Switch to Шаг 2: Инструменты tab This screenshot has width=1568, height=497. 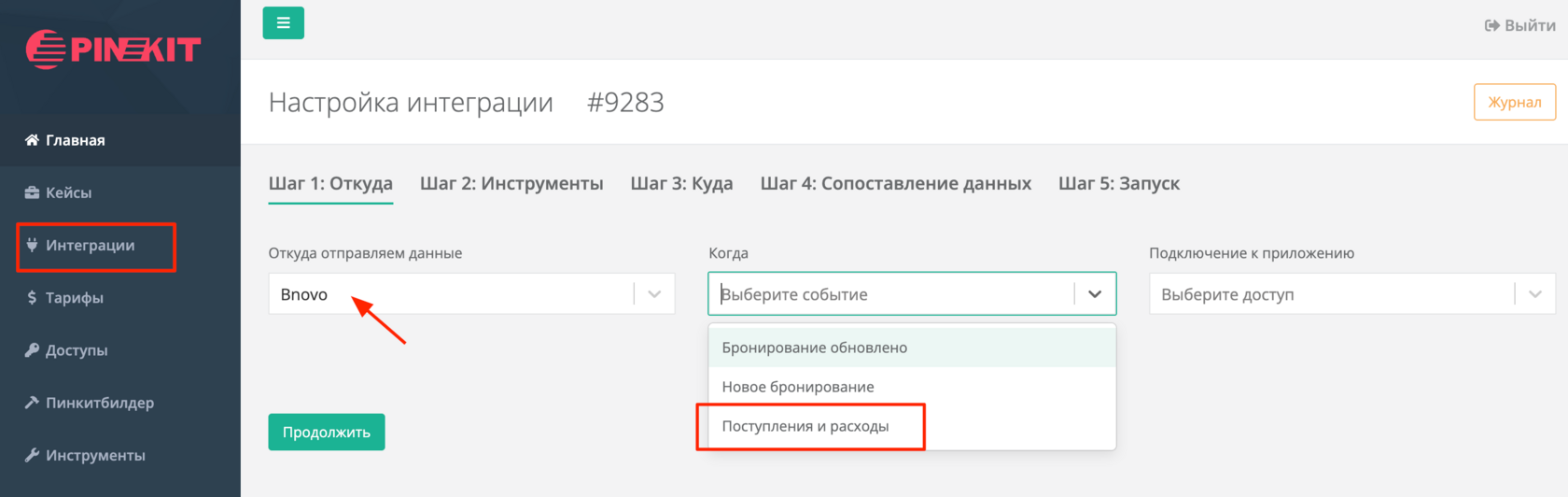tap(511, 183)
